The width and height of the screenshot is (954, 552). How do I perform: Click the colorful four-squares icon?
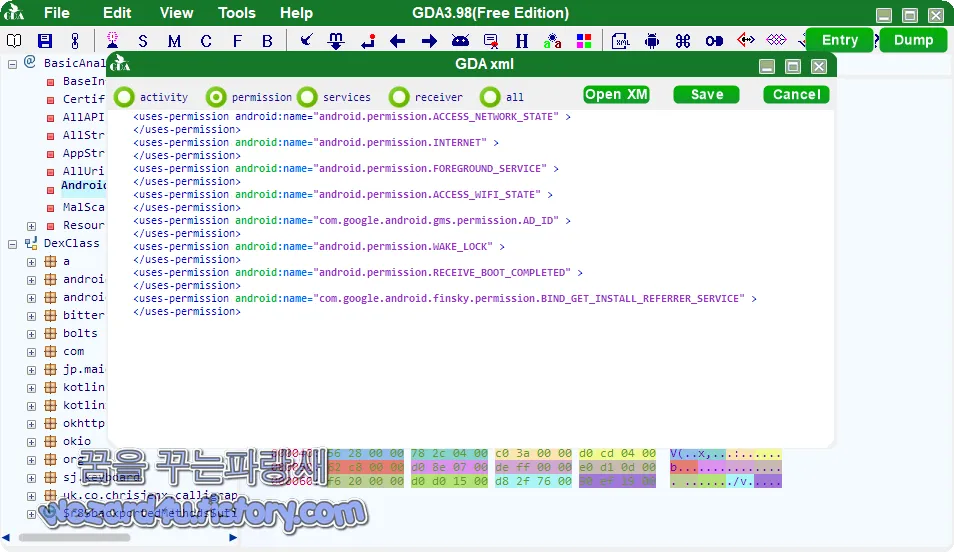click(x=584, y=41)
